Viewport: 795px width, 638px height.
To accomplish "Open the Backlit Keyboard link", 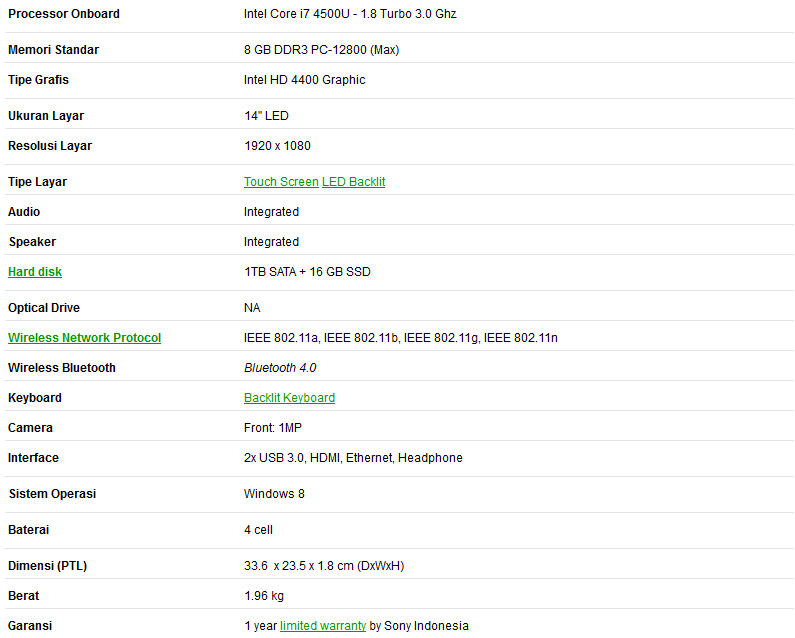I will point(290,398).
